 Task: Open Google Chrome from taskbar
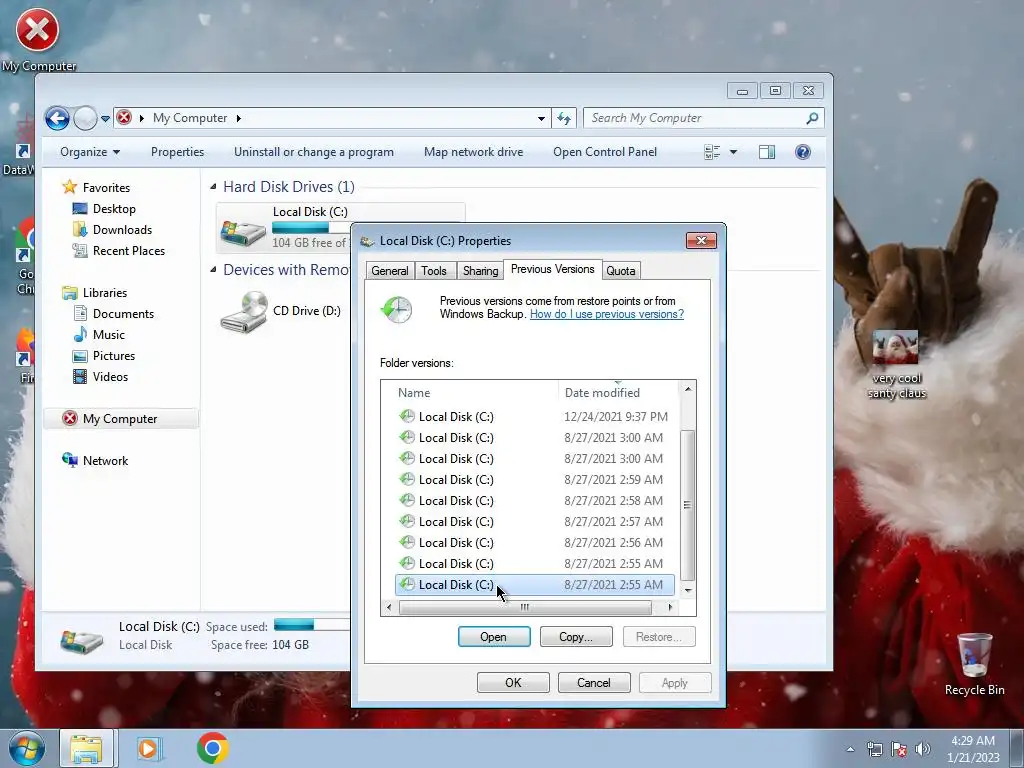pyautogui.click(x=212, y=748)
